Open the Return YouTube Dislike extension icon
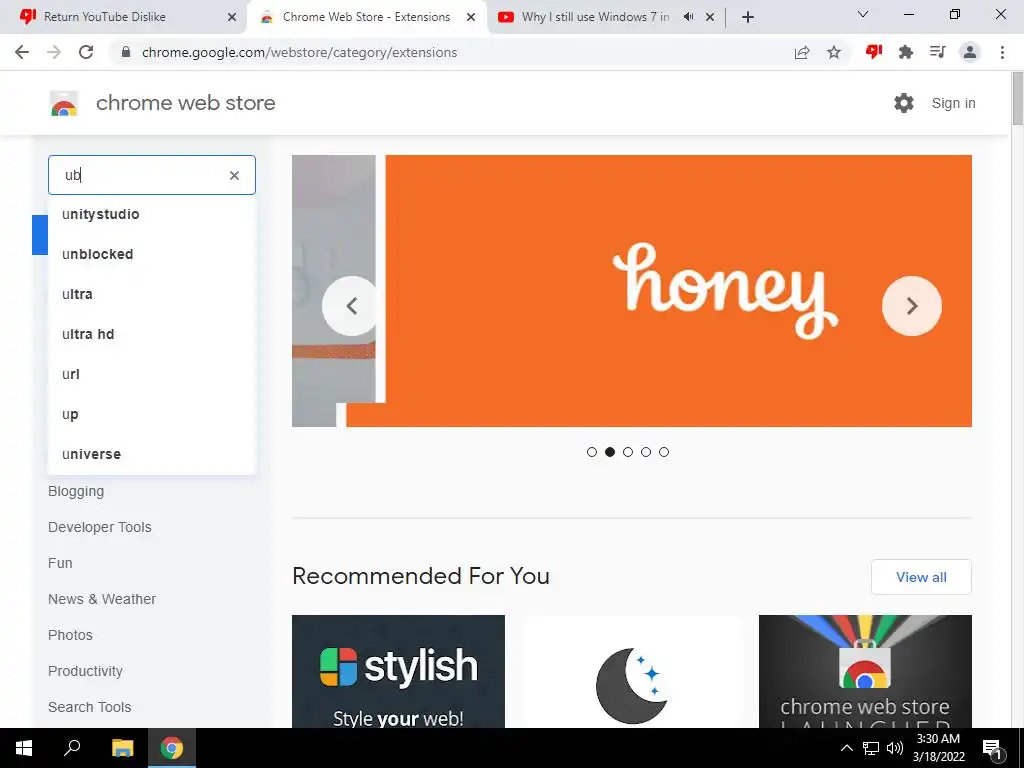 tap(874, 52)
